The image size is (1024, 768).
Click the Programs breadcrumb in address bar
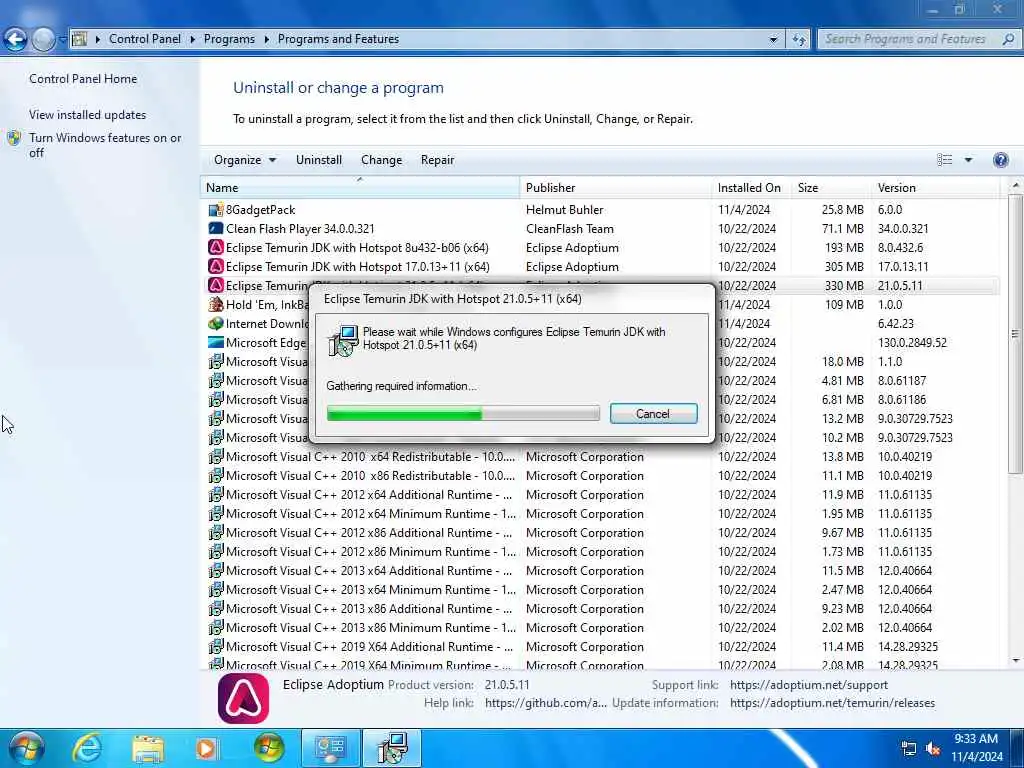[229, 39]
